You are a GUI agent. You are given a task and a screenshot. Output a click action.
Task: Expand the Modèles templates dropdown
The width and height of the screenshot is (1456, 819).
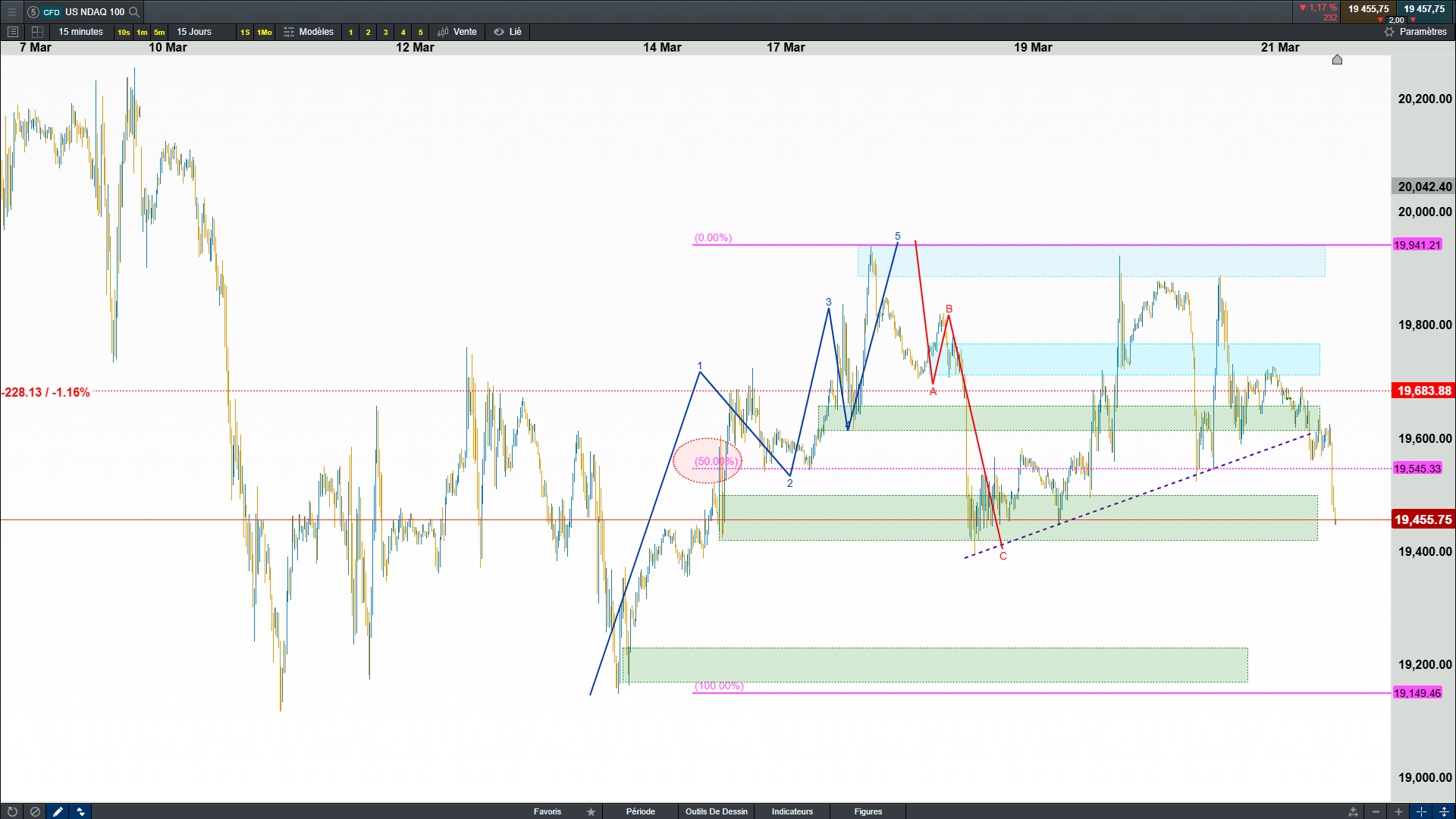309,32
